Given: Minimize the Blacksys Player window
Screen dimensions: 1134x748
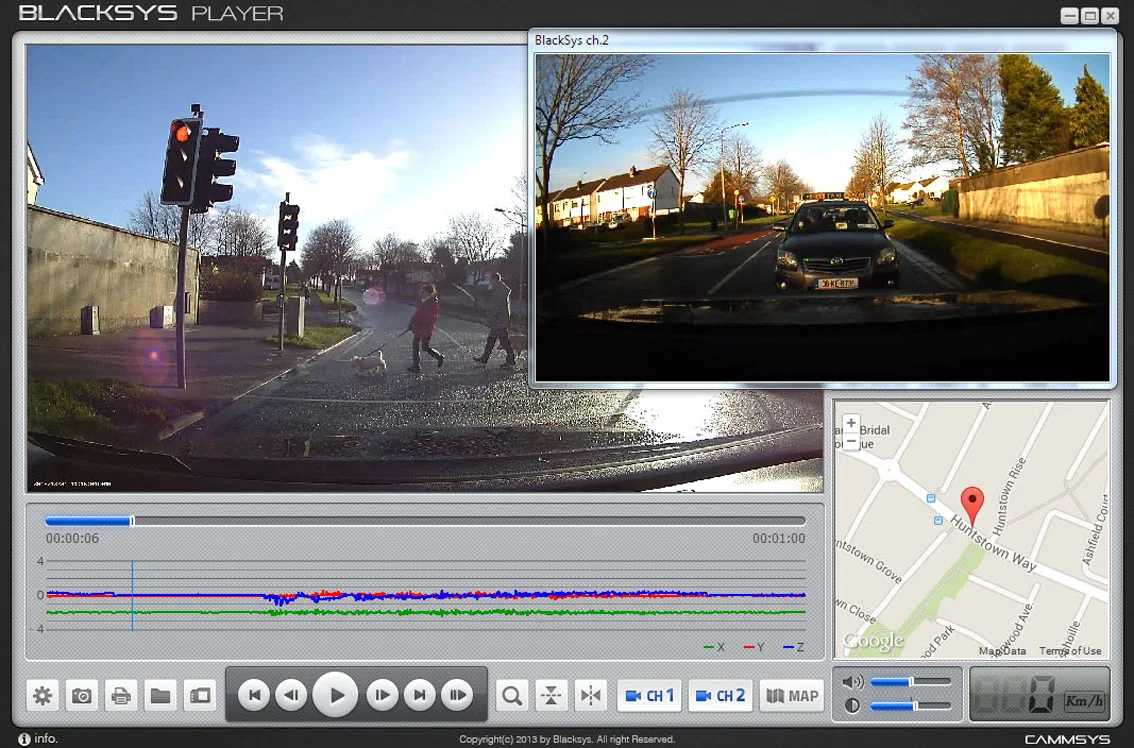Looking at the screenshot, I should coord(1070,15).
